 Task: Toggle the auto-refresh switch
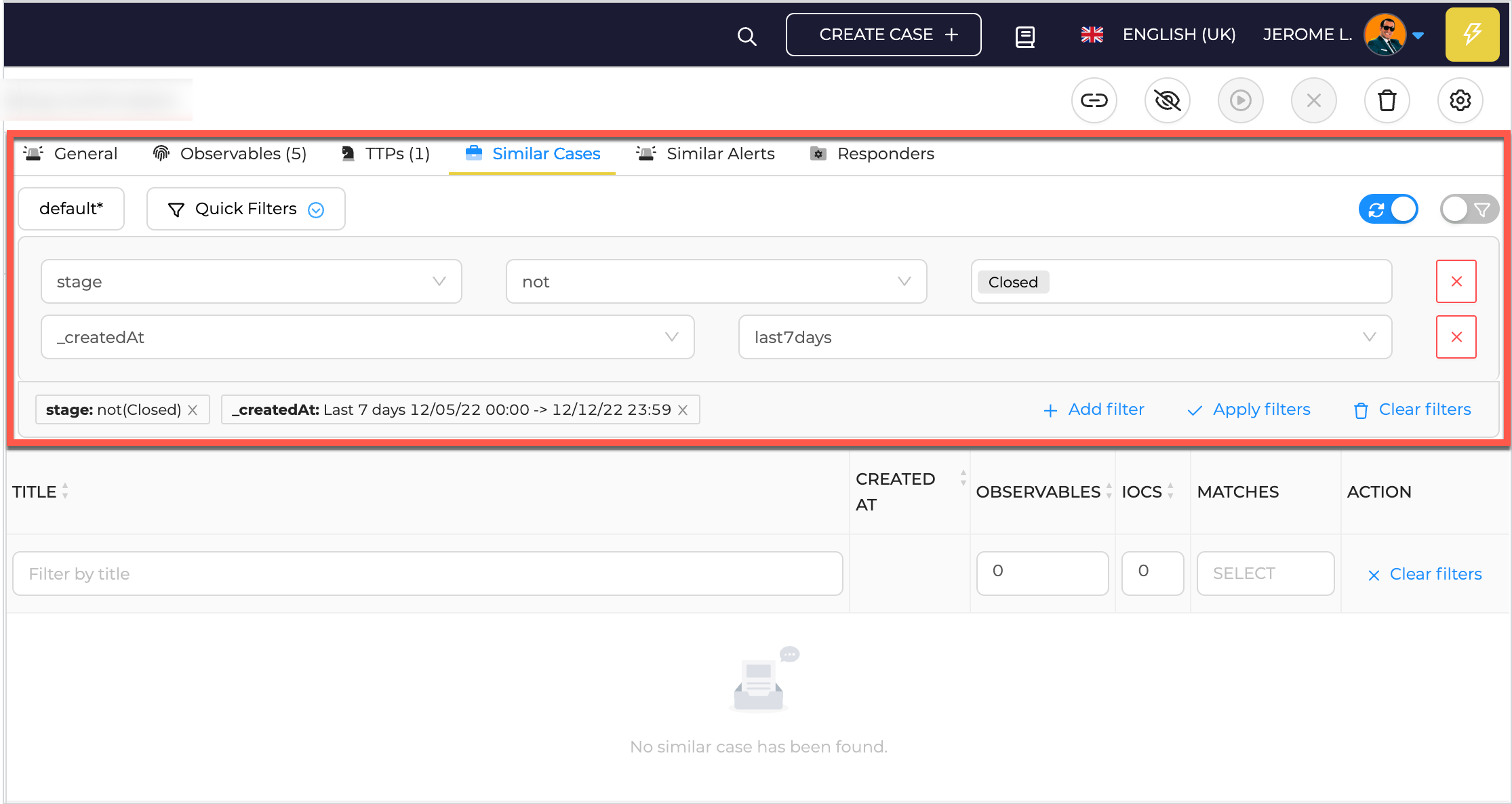pyautogui.click(x=1388, y=209)
